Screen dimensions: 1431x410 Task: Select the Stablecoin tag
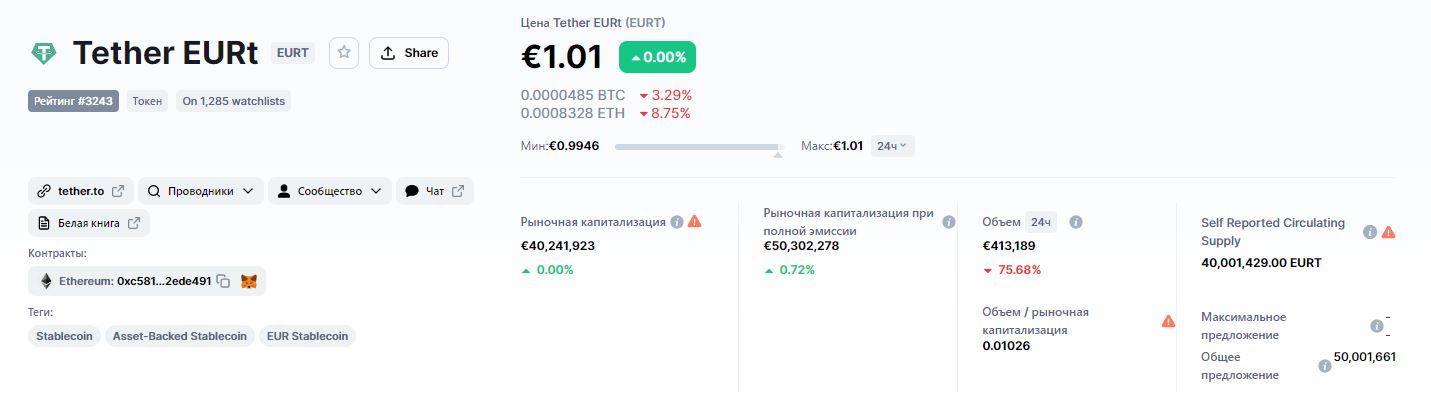tap(64, 336)
